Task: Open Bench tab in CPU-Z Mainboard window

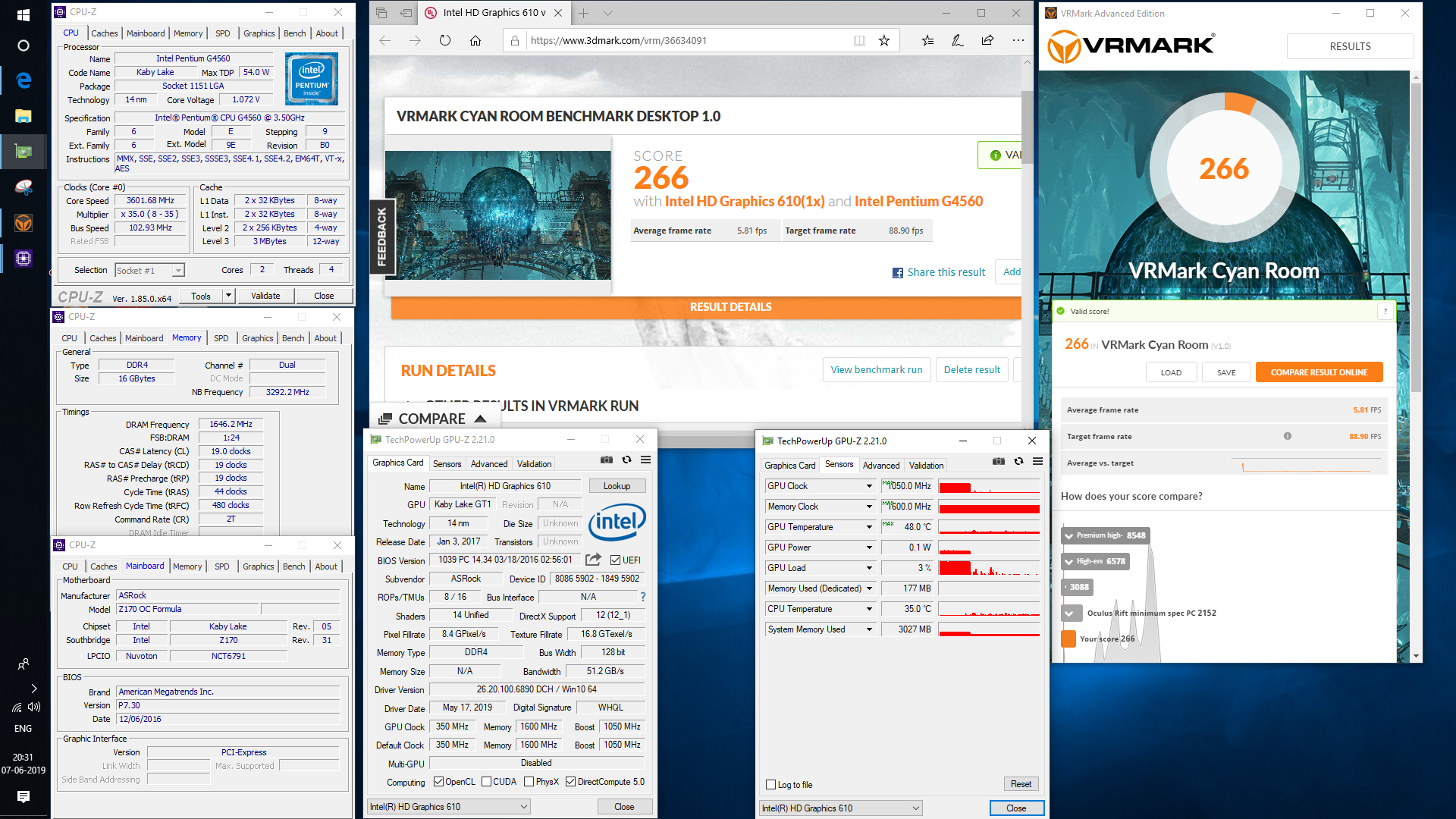Action: (x=294, y=566)
